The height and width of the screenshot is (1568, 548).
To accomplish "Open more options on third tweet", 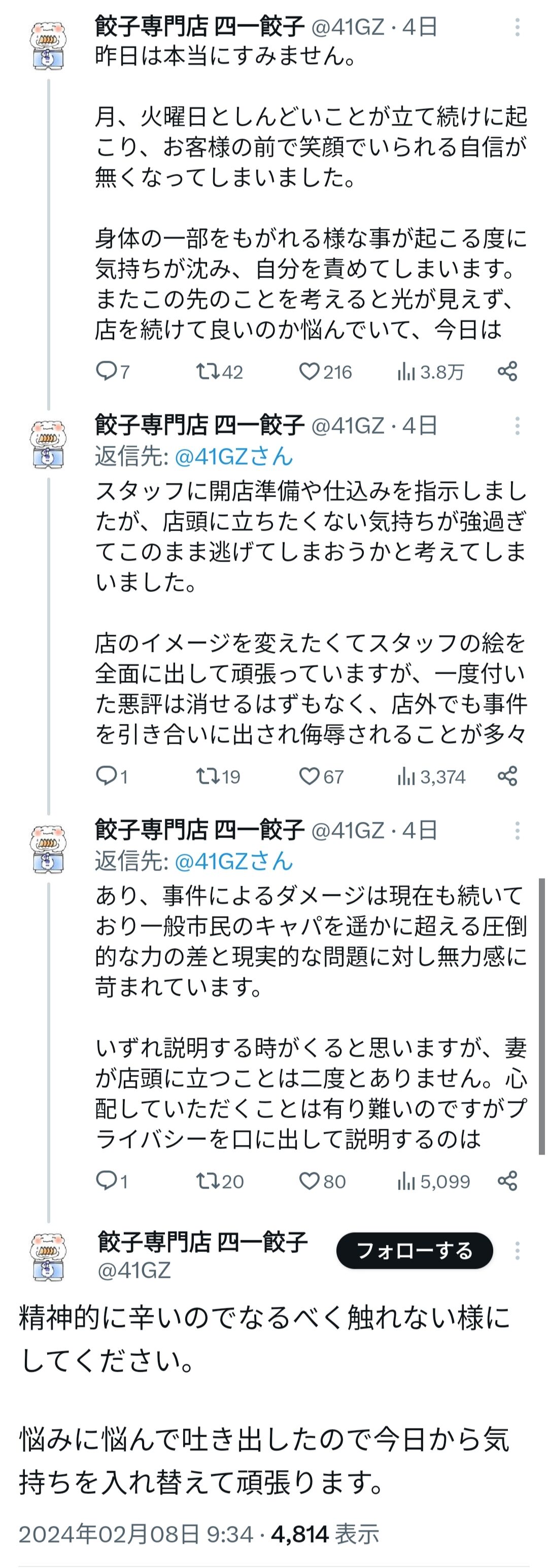I will click(517, 830).
